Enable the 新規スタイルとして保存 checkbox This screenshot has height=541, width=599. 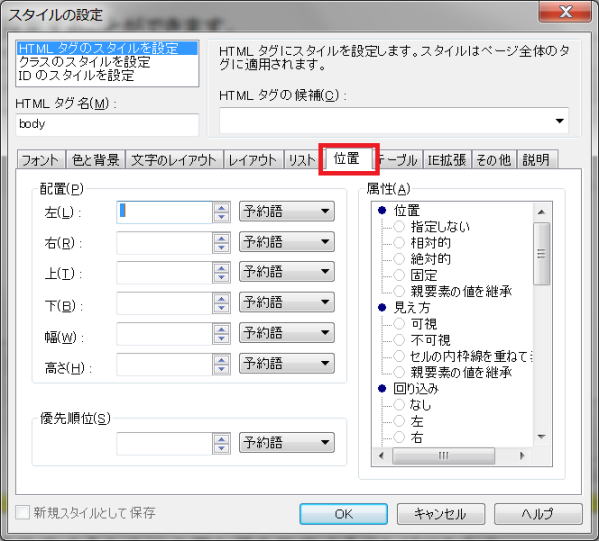pyautogui.click(x=23, y=512)
